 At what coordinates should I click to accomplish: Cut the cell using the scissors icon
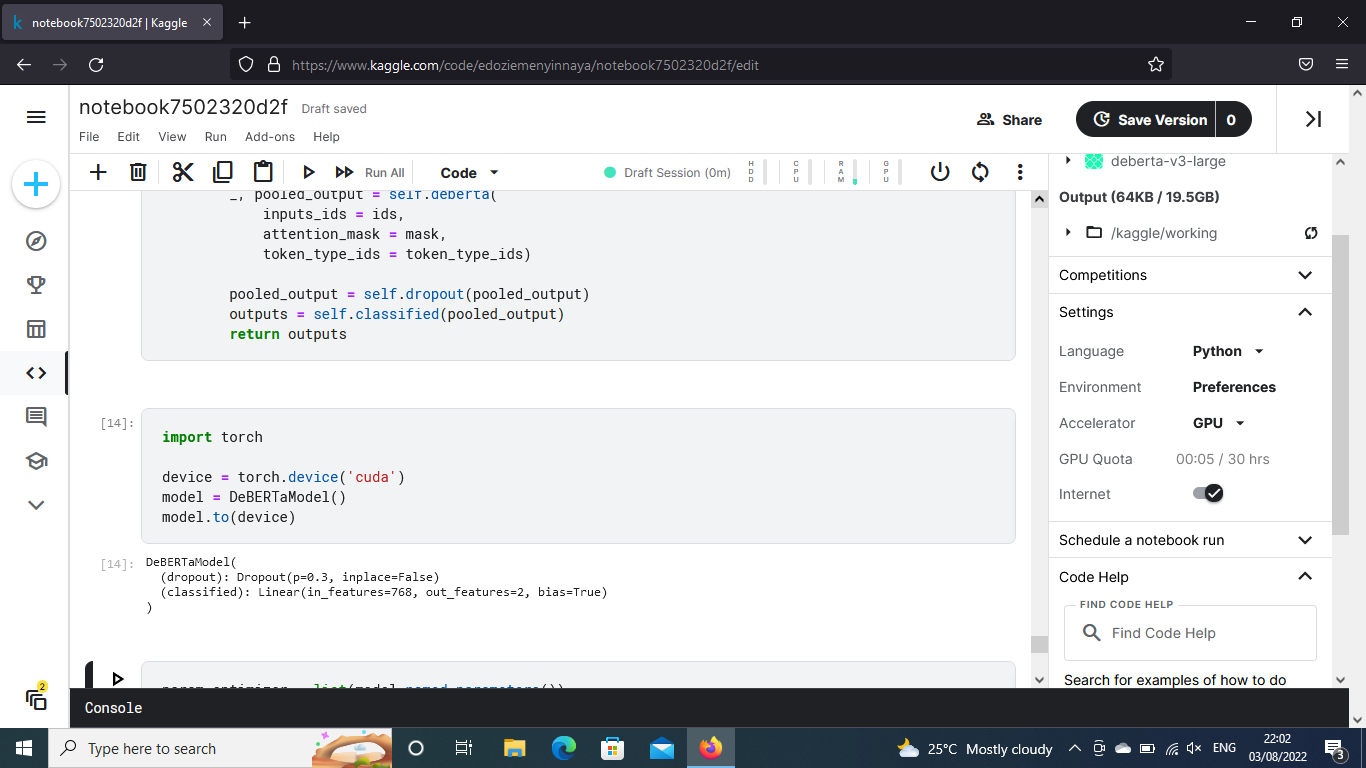click(x=182, y=172)
